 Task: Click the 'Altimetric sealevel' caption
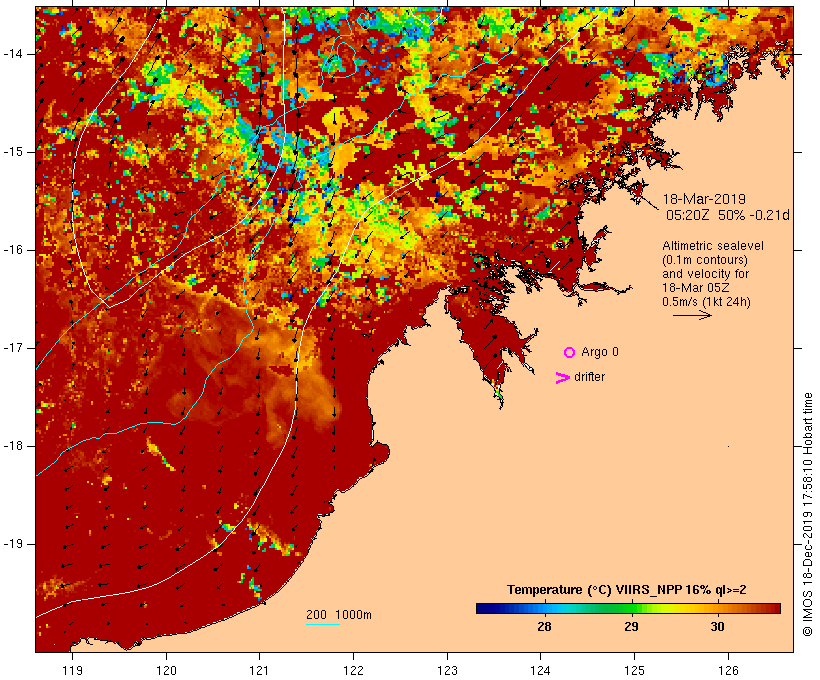713,246
